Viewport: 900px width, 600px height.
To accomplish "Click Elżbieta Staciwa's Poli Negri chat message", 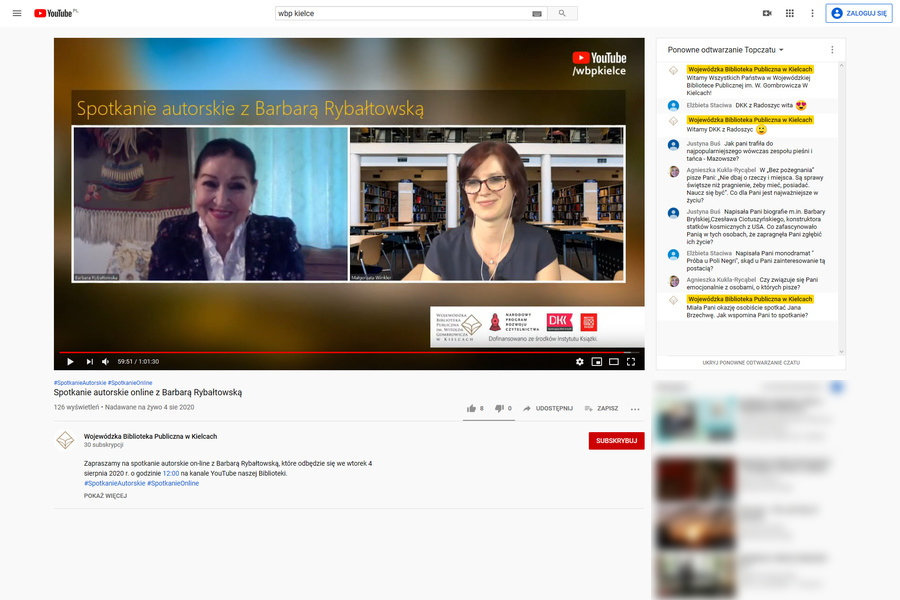I will 755,261.
